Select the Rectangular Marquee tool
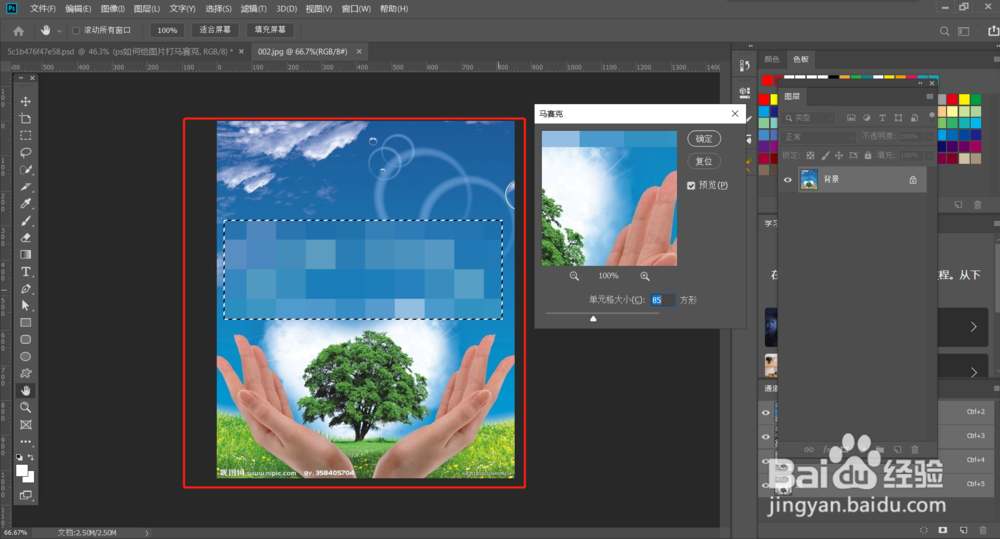The width and height of the screenshot is (1000, 539). [x=26, y=135]
